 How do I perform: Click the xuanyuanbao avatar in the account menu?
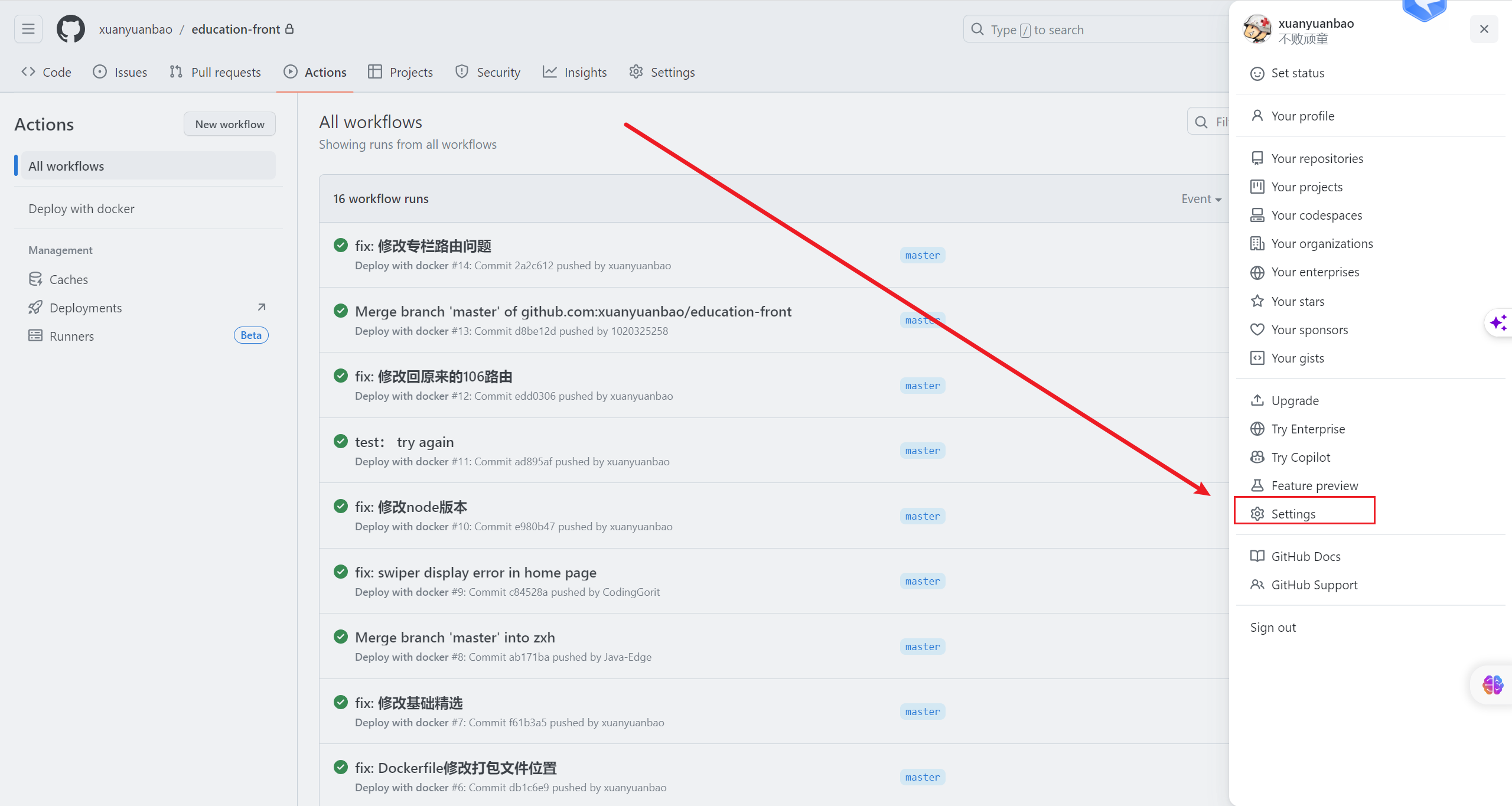point(1257,29)
